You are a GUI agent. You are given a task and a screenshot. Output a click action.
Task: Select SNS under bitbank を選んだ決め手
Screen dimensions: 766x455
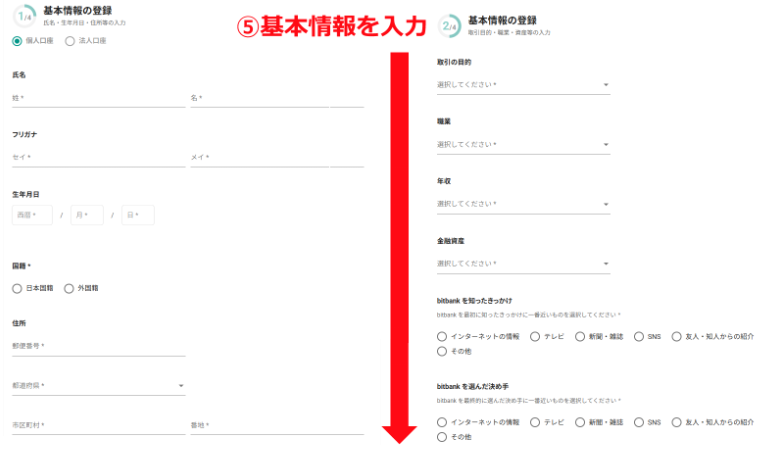click(638, 422)
